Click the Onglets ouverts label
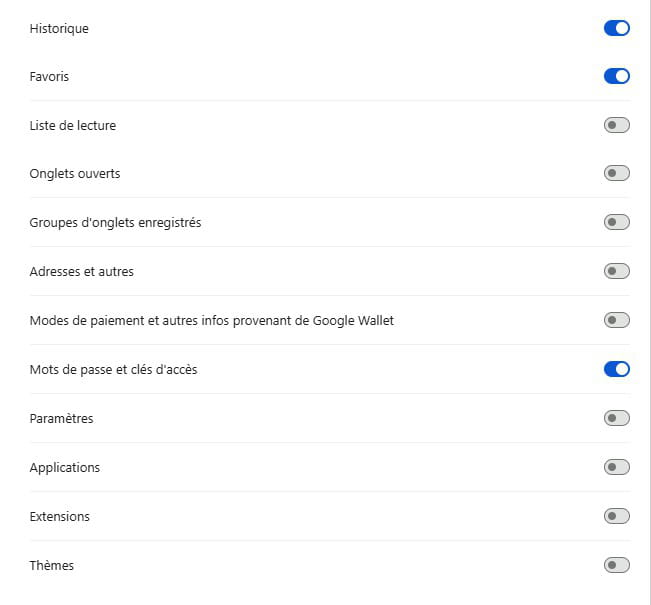Screen dimensions: 651x605 point(75,174)
